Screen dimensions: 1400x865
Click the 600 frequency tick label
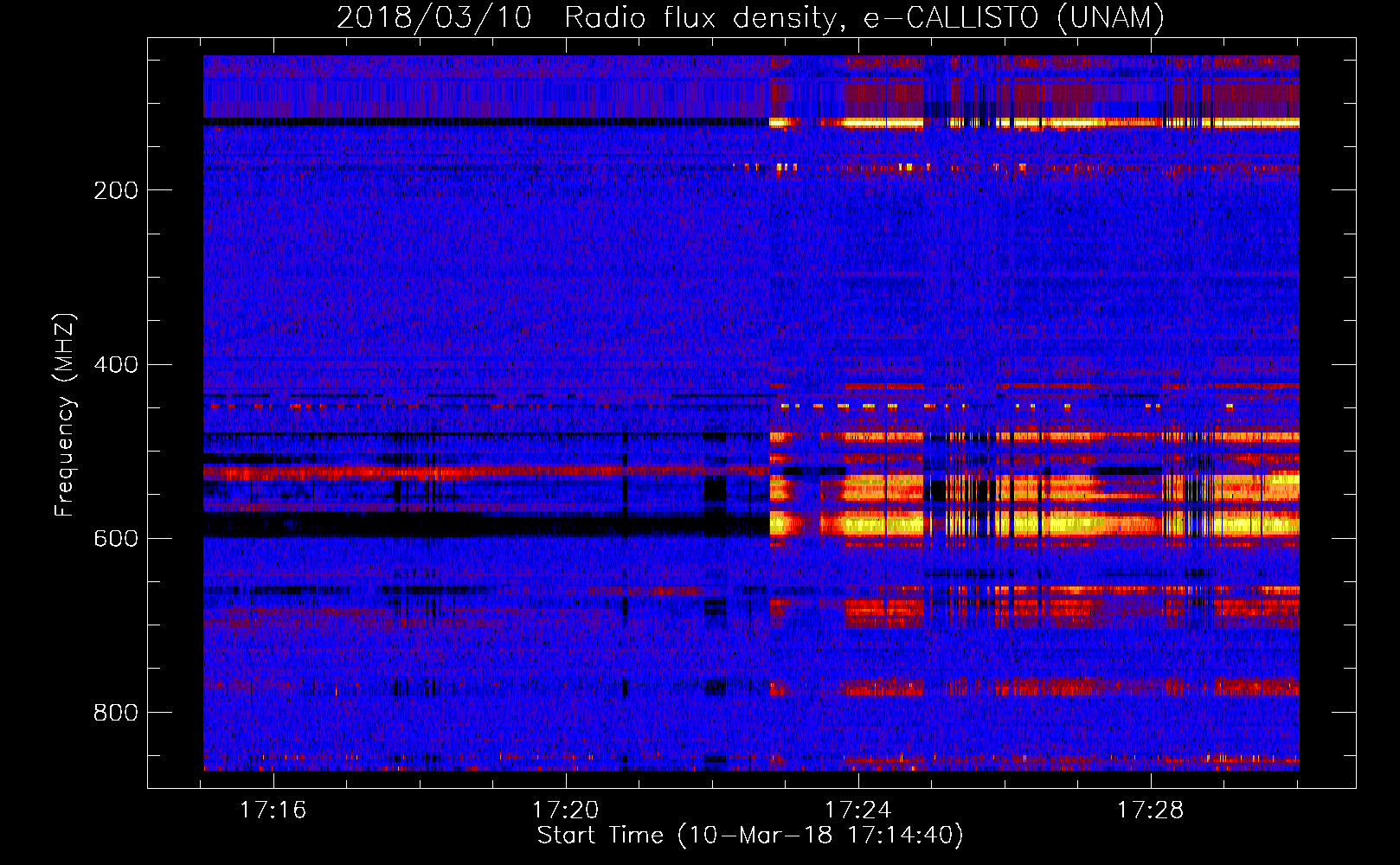tap(116, 538)
